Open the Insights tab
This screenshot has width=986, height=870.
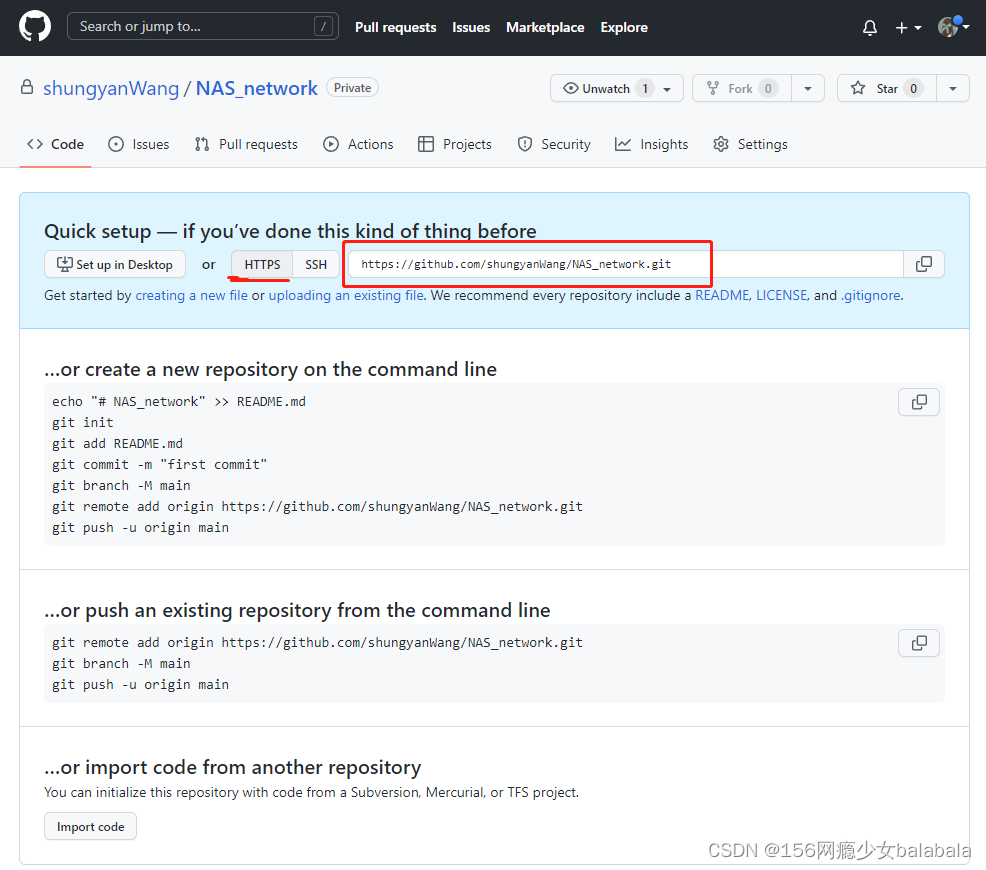[x=651, y=145]
